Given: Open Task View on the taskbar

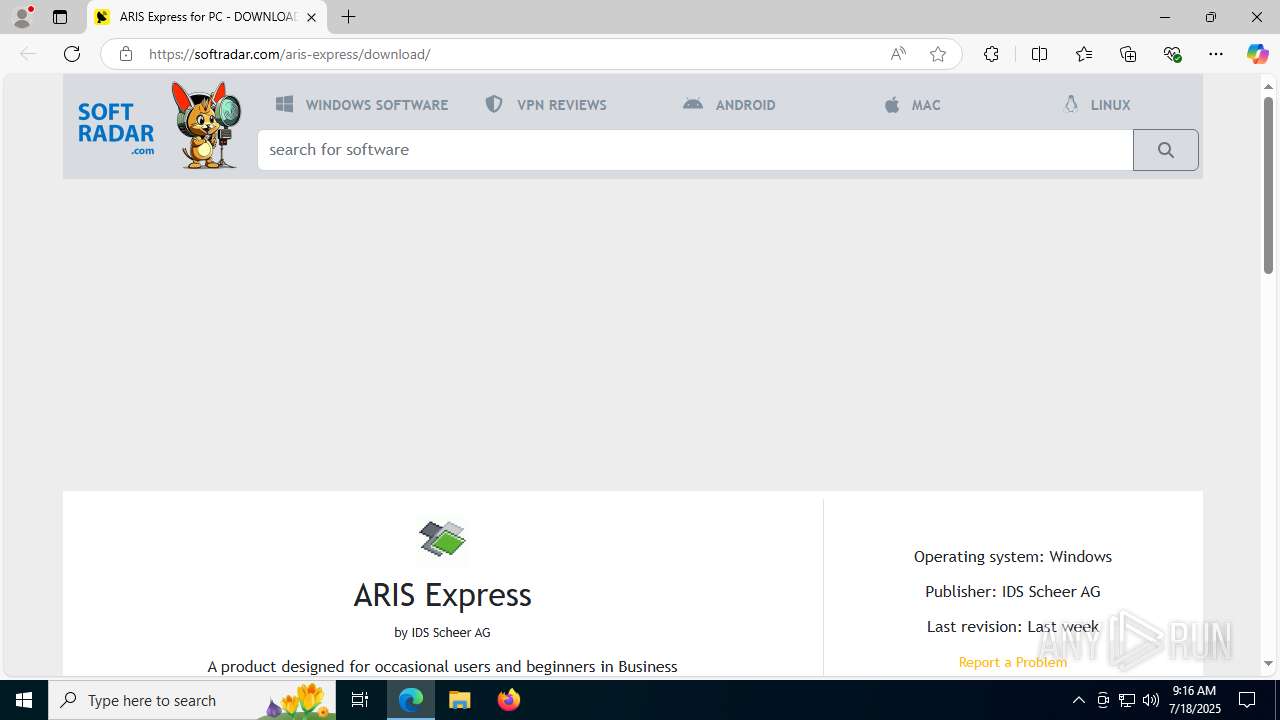Looking at the screenshot, I should (360, 700).
